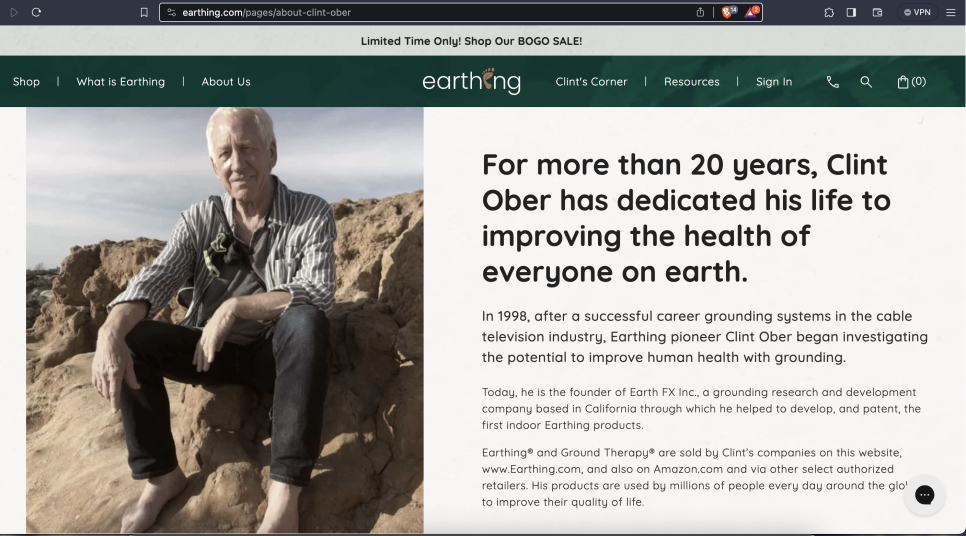Reload the page with the refresh icon
966x536 pixels.
click(x=36, y=12)
